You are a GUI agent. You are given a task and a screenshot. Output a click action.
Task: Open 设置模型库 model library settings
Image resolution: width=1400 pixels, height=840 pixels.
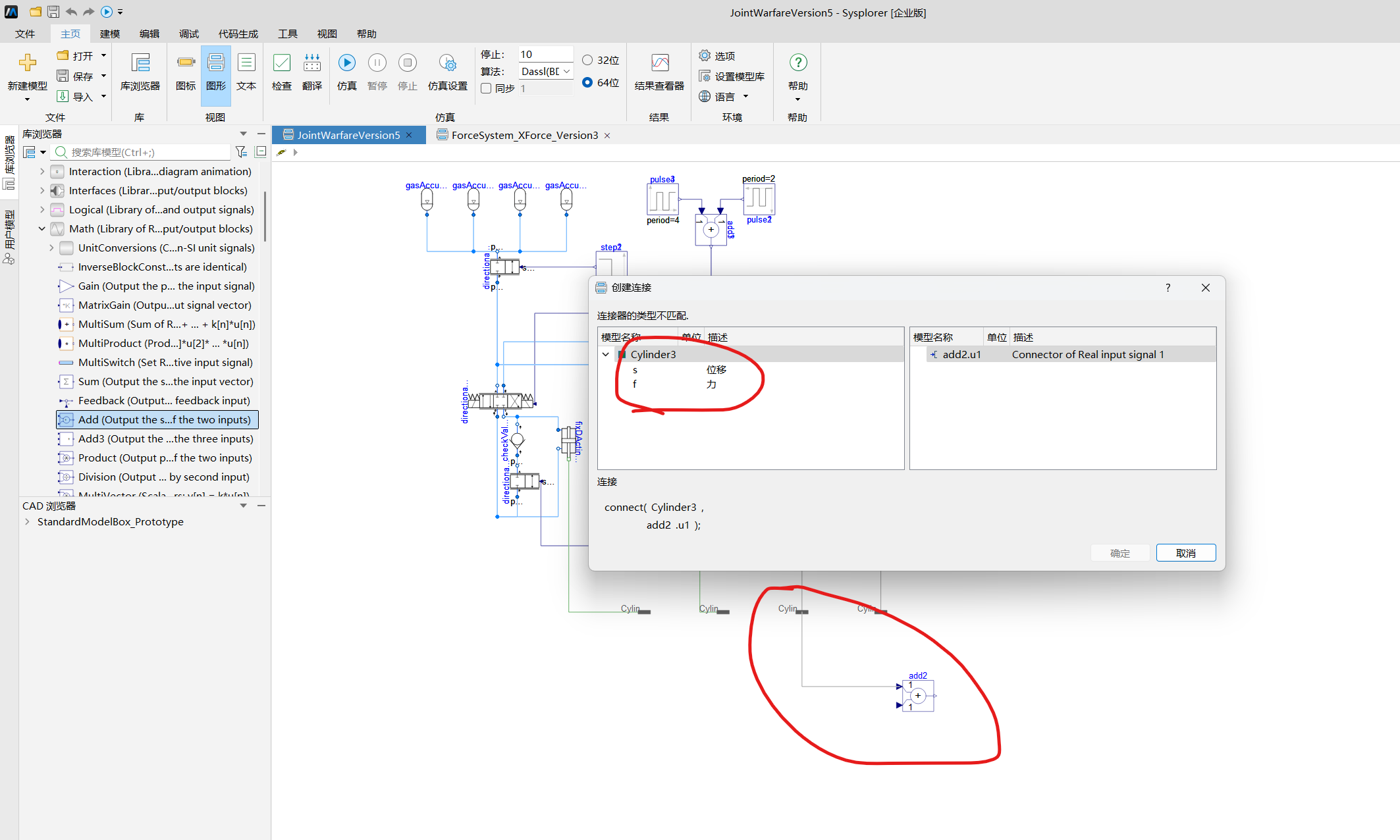point(732,76)
